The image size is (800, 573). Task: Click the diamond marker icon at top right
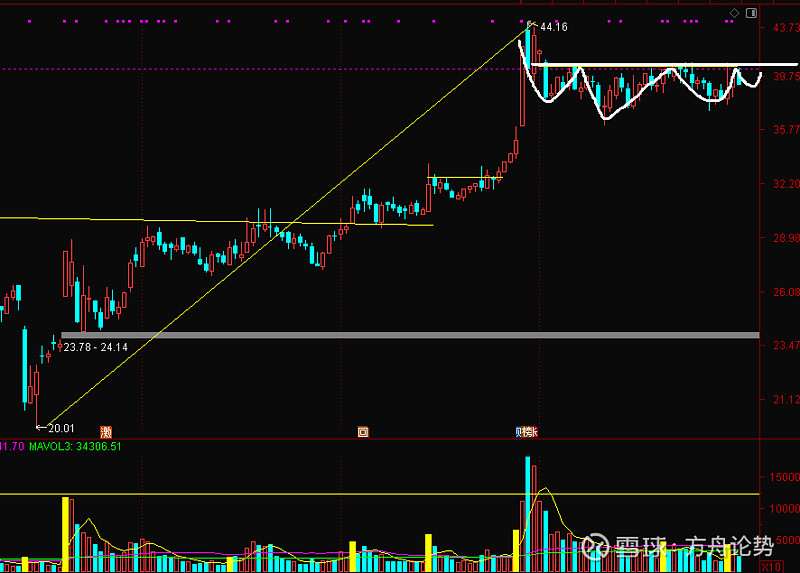pyautogui.click(x=734, y=13)
